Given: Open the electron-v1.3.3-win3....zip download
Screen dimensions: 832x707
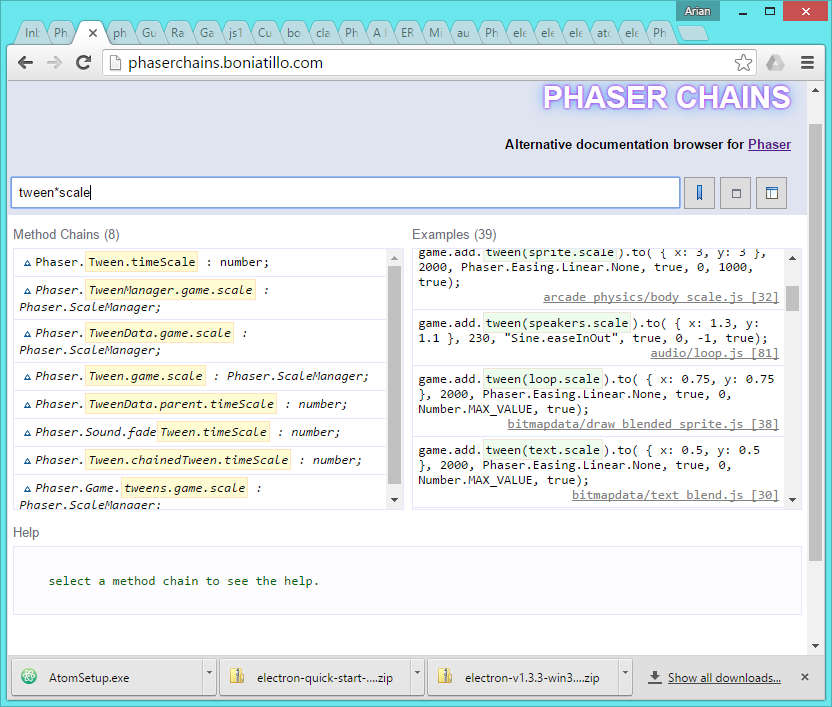Looking at the screenshot, I should (523, 677).
